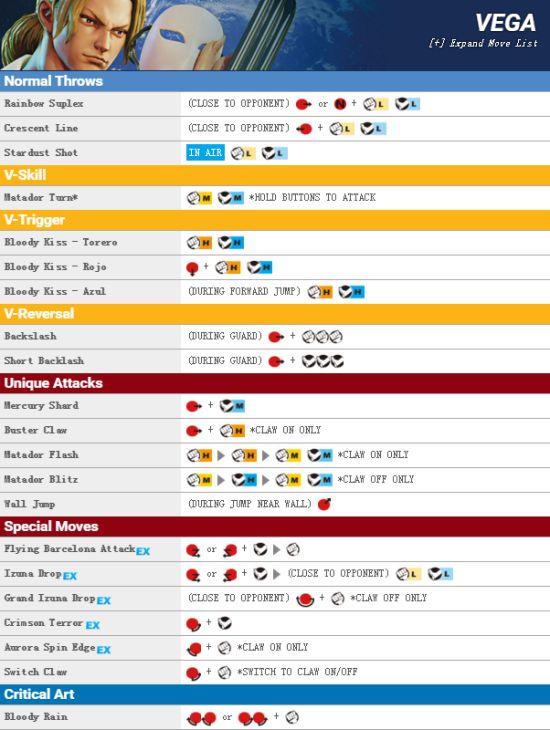Click the up-forward direction icon in Wall Jump row

point(324,504)
